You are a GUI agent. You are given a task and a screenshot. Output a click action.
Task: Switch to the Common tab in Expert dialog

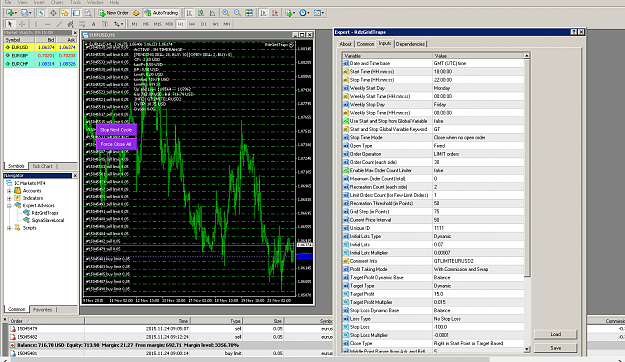point(365,44)
